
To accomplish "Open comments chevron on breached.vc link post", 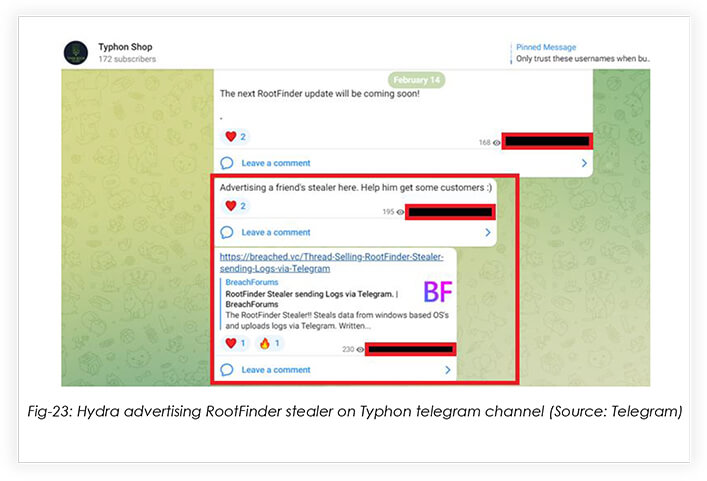I will point(447,370).
